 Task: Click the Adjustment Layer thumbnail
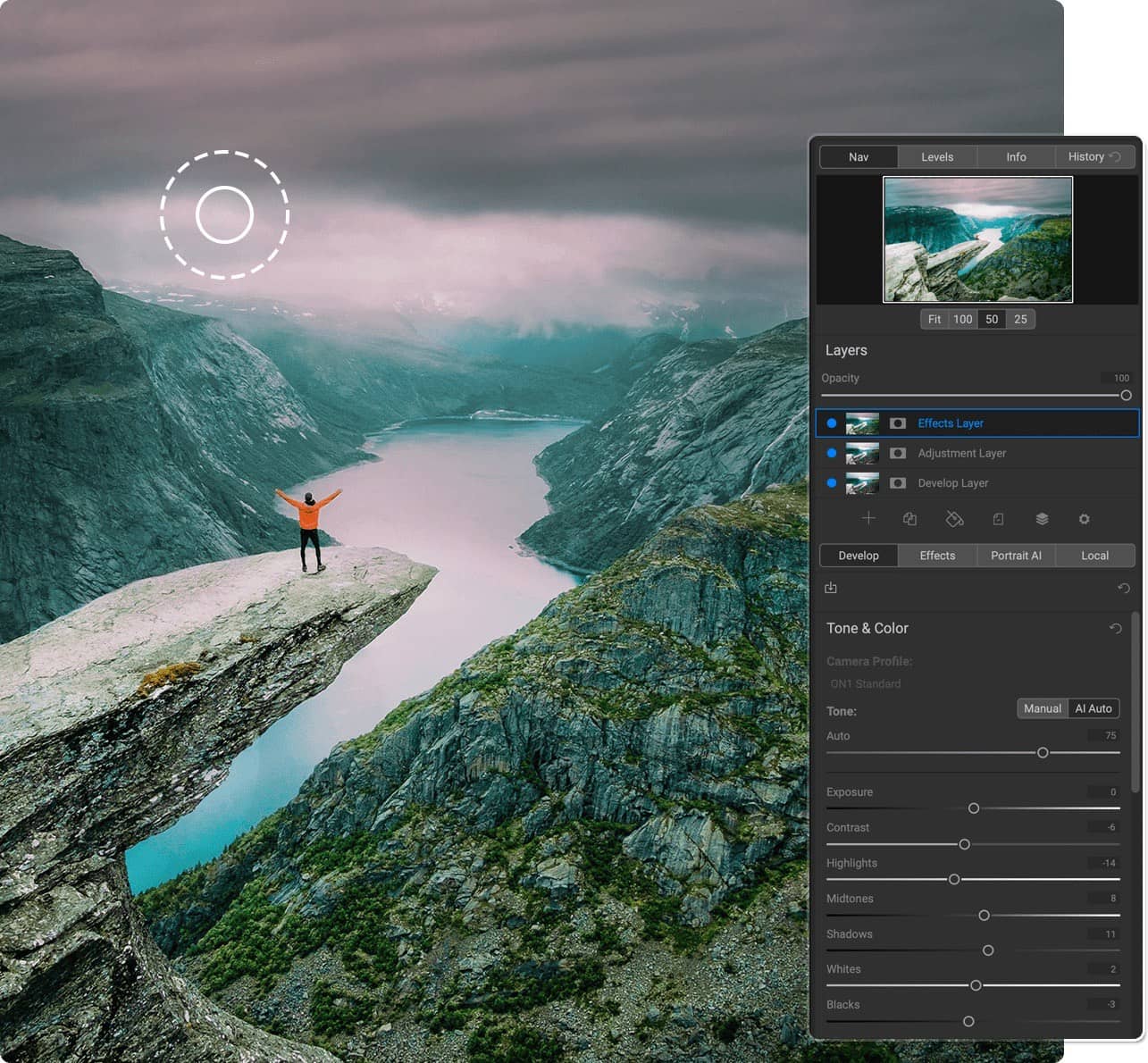(x=862, y=453)
